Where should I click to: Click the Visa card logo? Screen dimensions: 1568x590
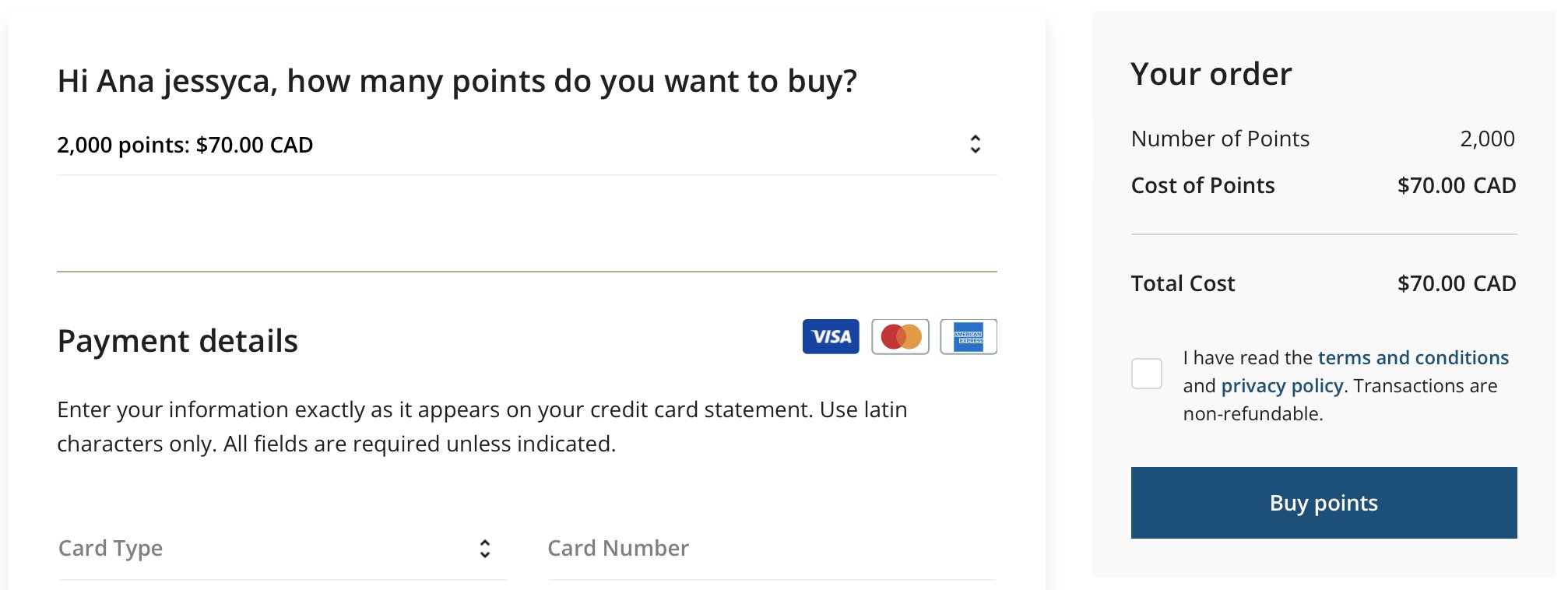(x=831, y=336)
